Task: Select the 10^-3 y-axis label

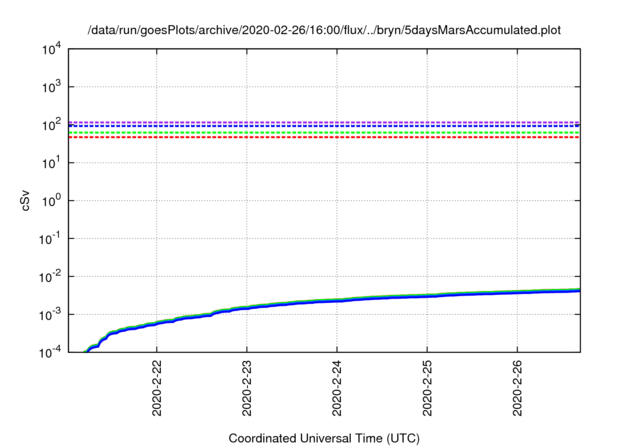Action: (50, 315)
